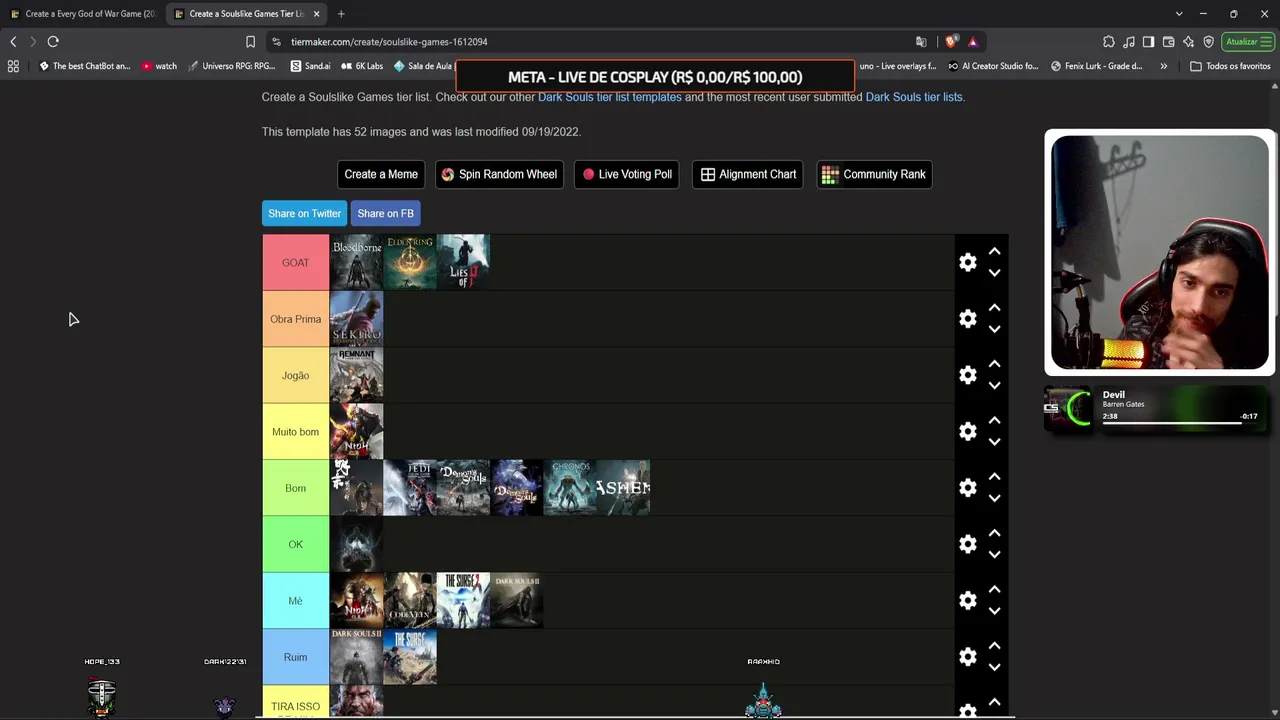Expand hidden bookmarks with the double chevron

[1163, 66]
